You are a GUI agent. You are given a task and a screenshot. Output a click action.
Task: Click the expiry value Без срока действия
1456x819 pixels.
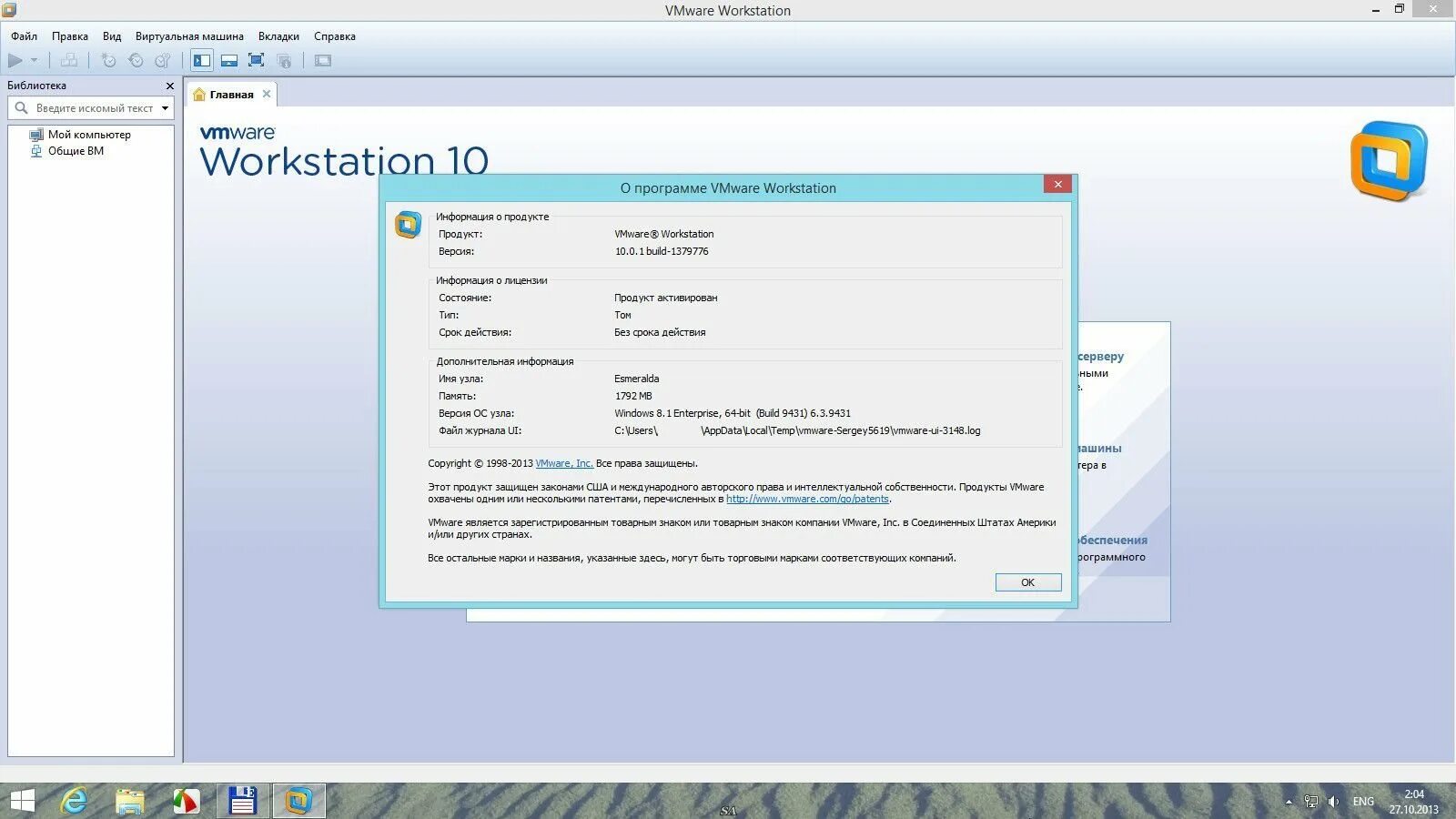[660, 332]
